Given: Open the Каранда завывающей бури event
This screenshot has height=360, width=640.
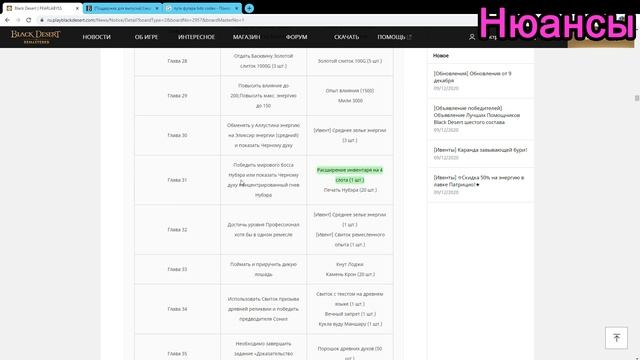Looking at the screenshot, I should [x=480, y=150].
